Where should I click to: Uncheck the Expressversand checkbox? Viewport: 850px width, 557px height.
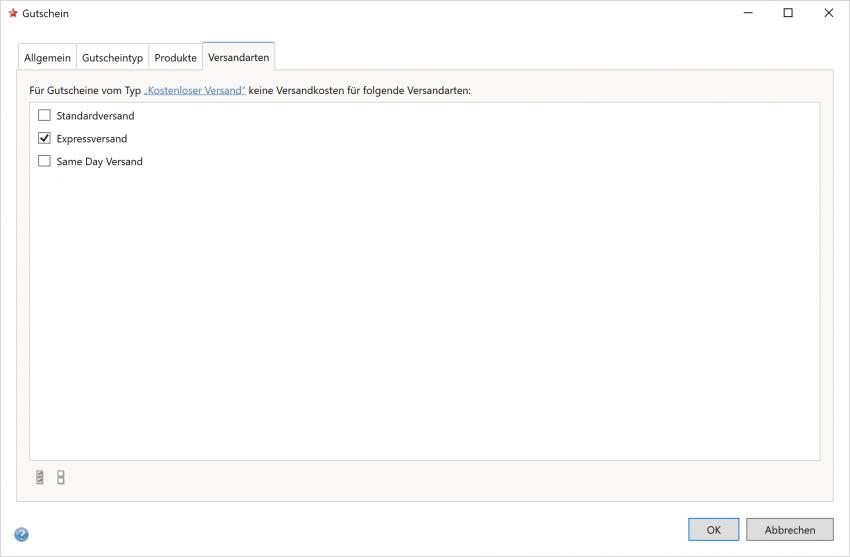pyautogui.click(x=44, y=139)
